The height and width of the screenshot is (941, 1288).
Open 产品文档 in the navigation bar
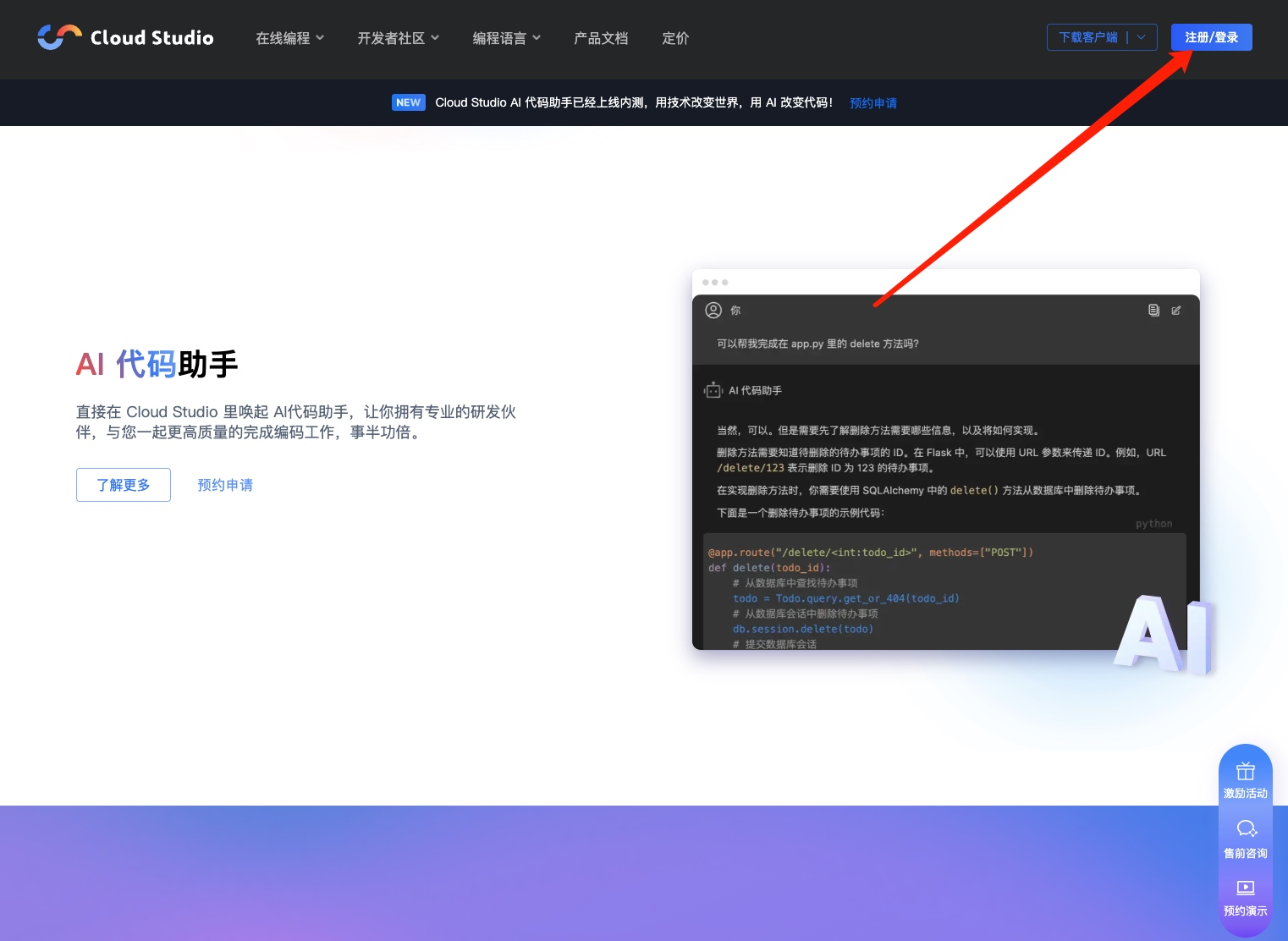(x=601, y=38)
